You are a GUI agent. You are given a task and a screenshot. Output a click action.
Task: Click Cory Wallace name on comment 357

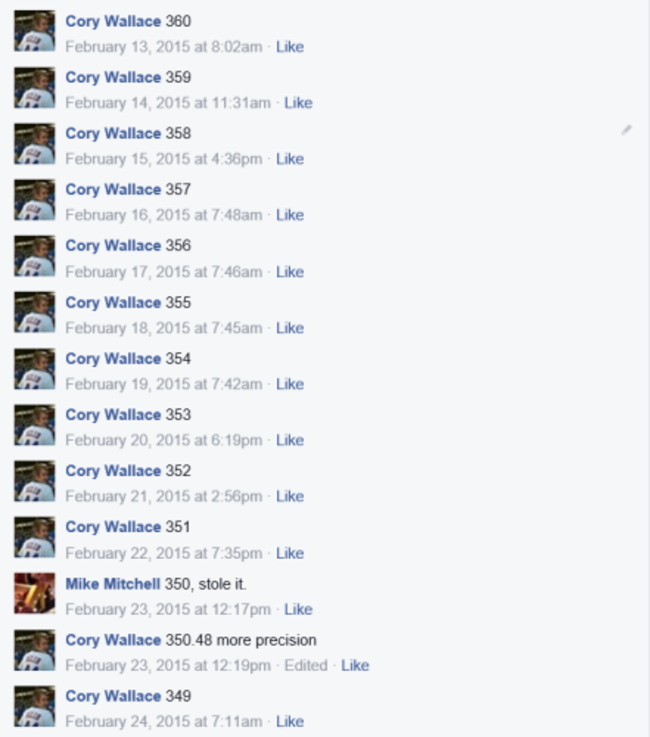click(x=113, y=189)
